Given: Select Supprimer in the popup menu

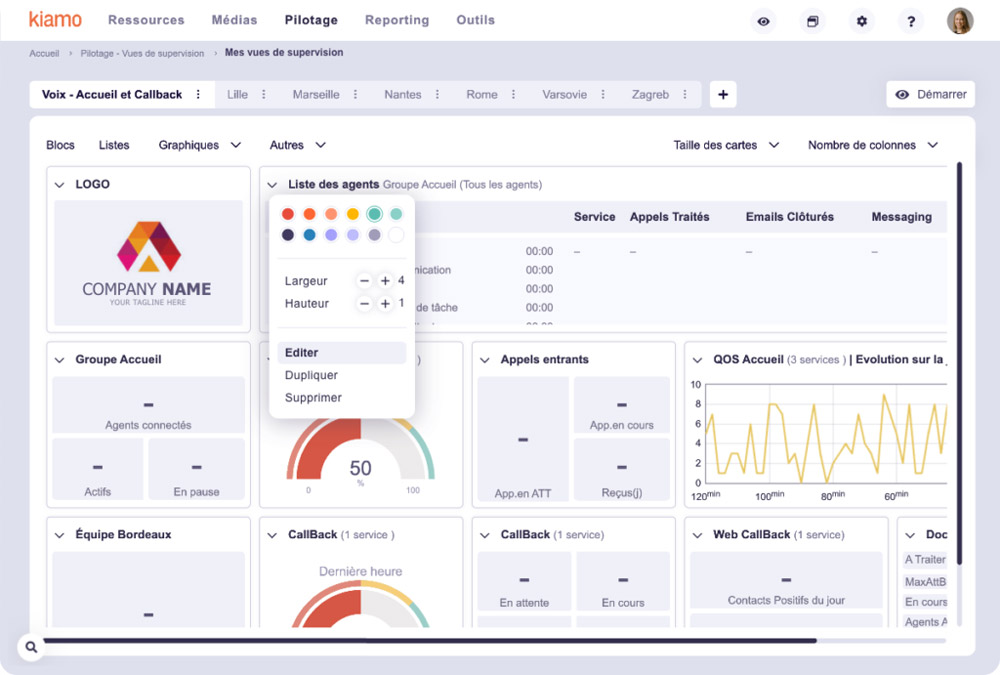Looking at the screenshot, I should (313, 398).
